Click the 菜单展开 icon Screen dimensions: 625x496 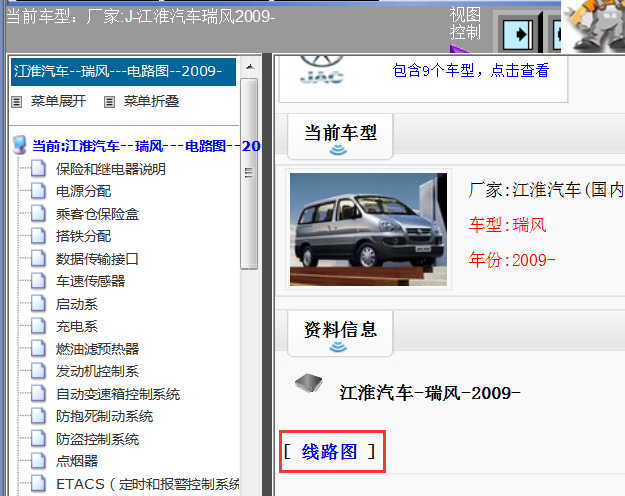point(16,102)
